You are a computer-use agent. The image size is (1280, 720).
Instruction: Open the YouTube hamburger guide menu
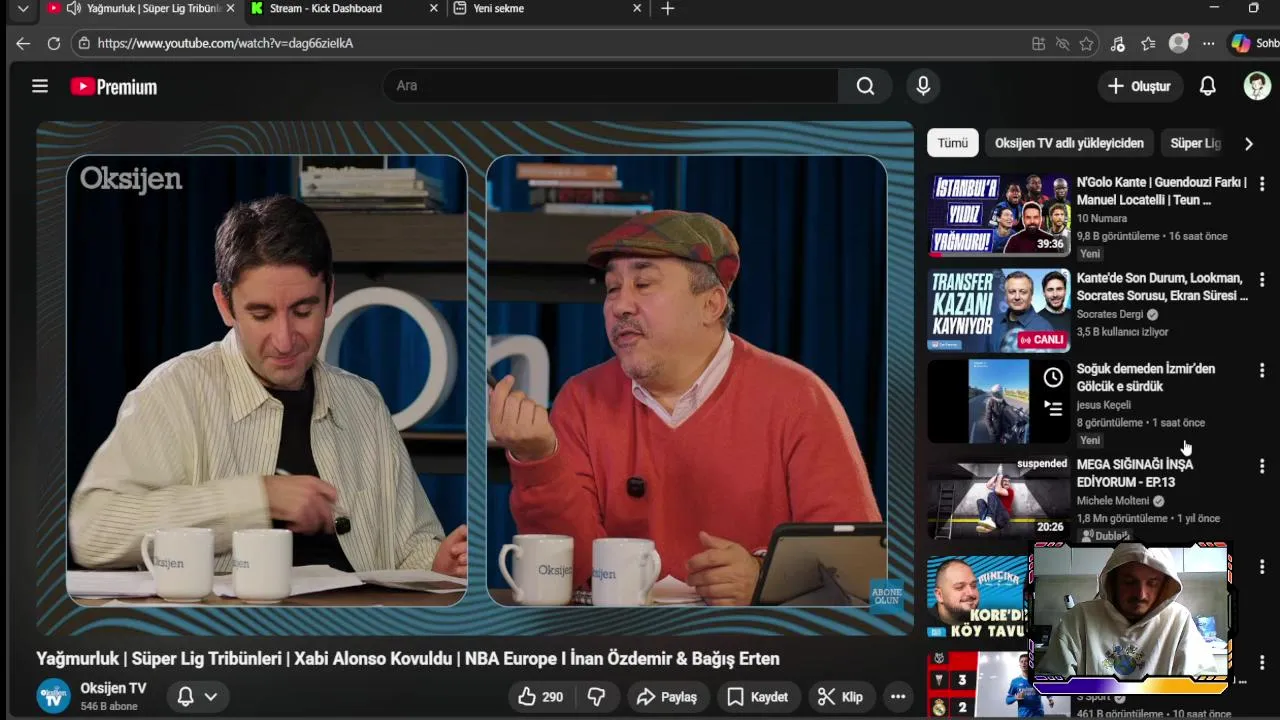point(40,86)
